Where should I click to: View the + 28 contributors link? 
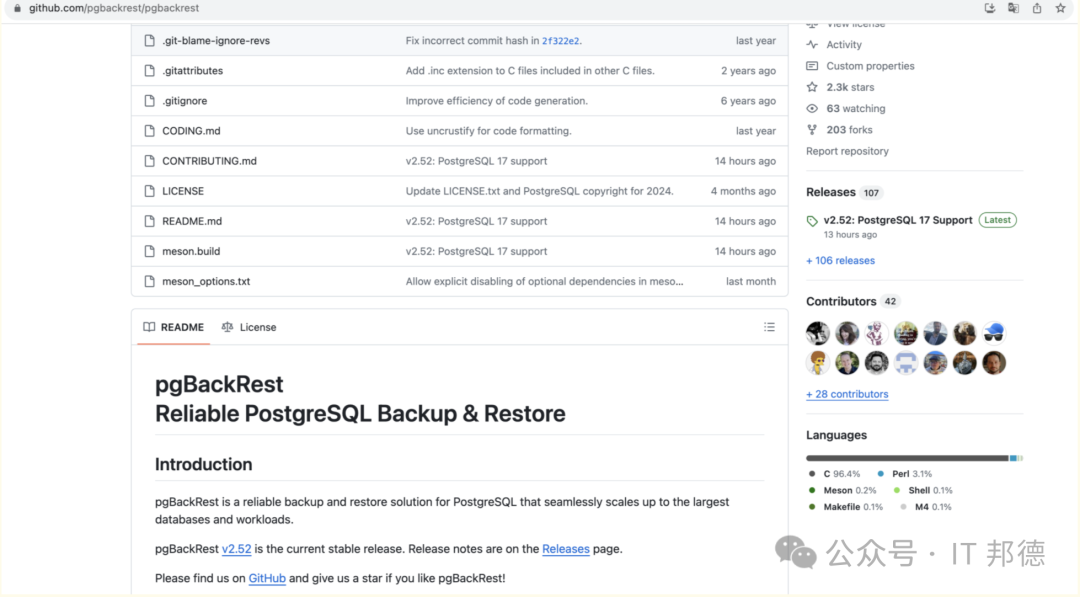(847, 394)
